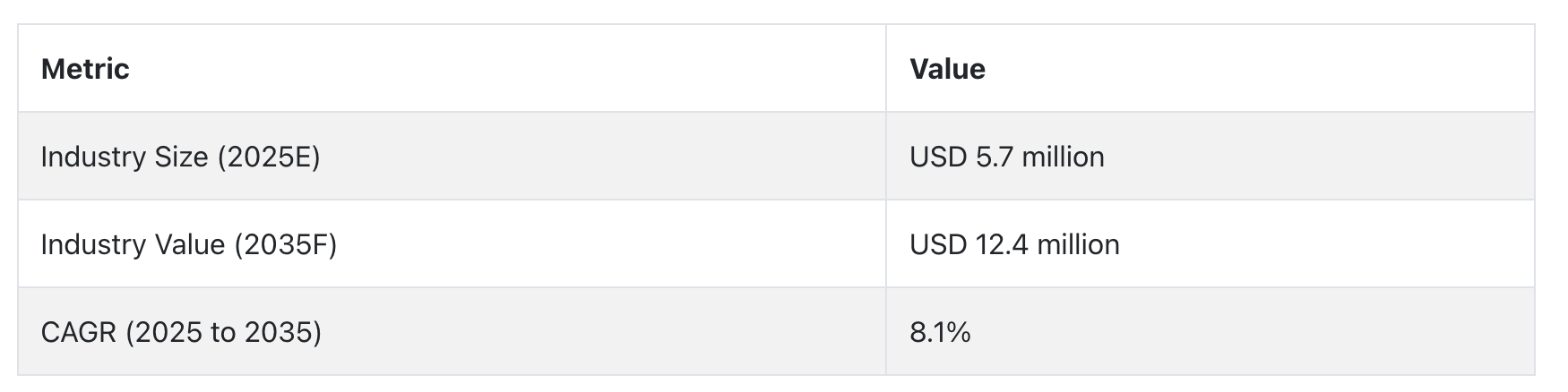Select the CAGR (2025 to 2035) cell

click(x=452, y=332)
